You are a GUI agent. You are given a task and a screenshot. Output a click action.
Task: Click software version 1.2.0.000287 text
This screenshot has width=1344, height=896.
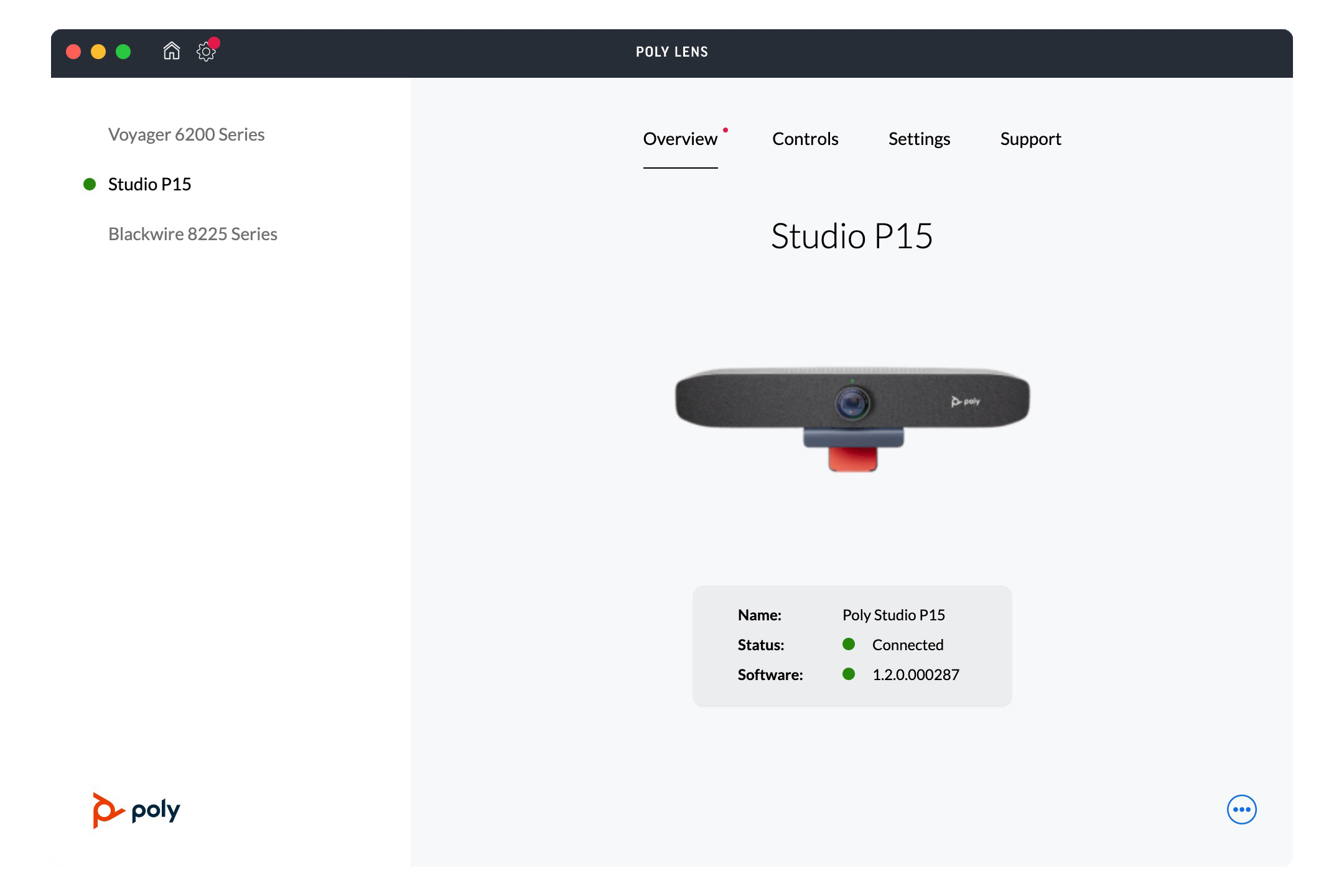pos(915,674)
